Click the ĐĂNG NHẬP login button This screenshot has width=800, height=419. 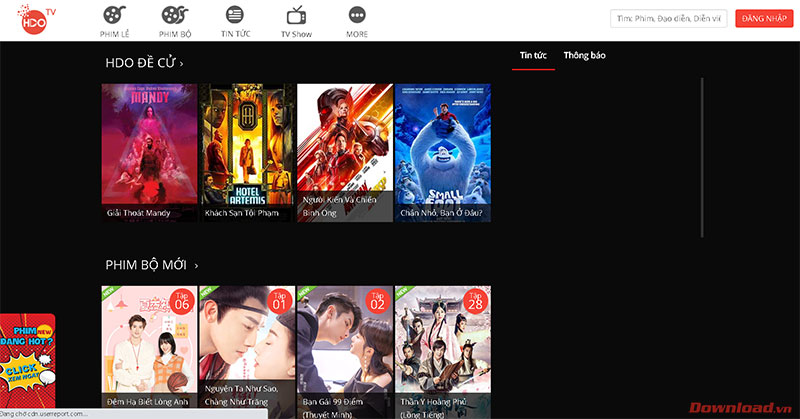[764, 18]
